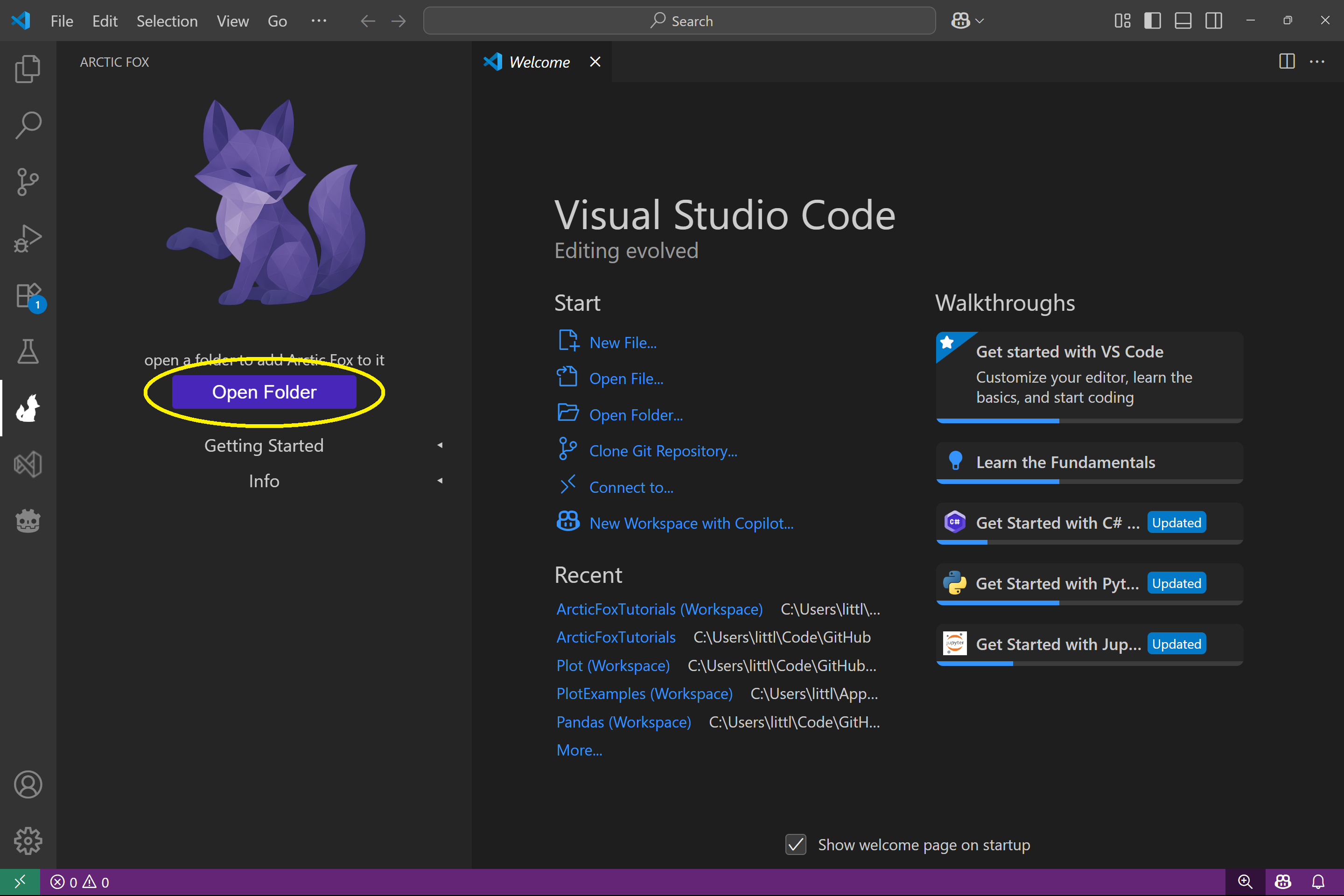Open Learn the Fundamentals walkthrough
Image resolution: width=1344 pixels, height=896 pixels.
coord(1089,462)
